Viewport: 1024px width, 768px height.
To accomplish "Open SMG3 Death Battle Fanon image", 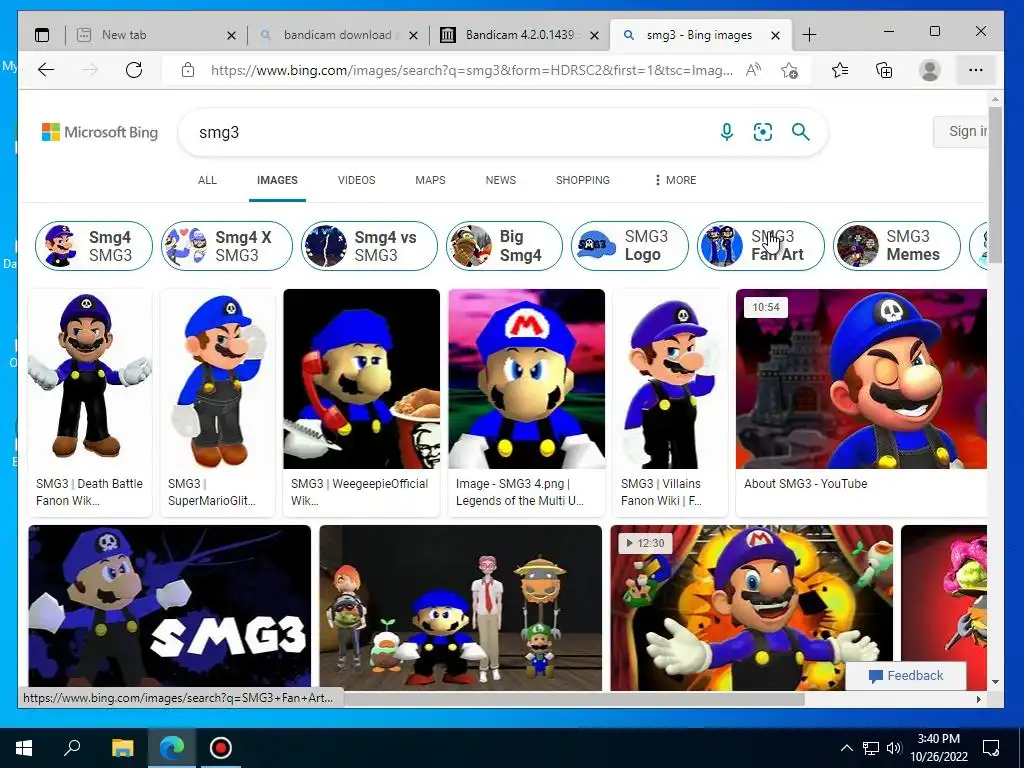I will tap(90, 379).
